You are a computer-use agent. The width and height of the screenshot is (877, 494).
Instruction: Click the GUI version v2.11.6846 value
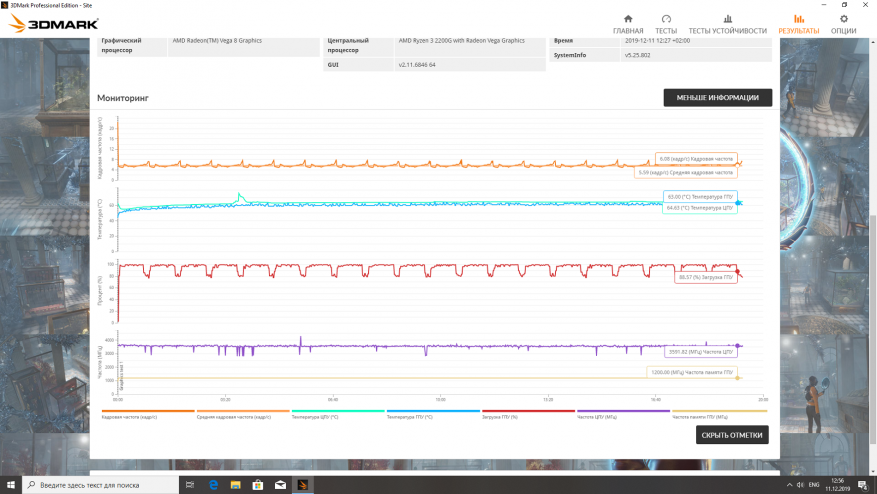417,65
